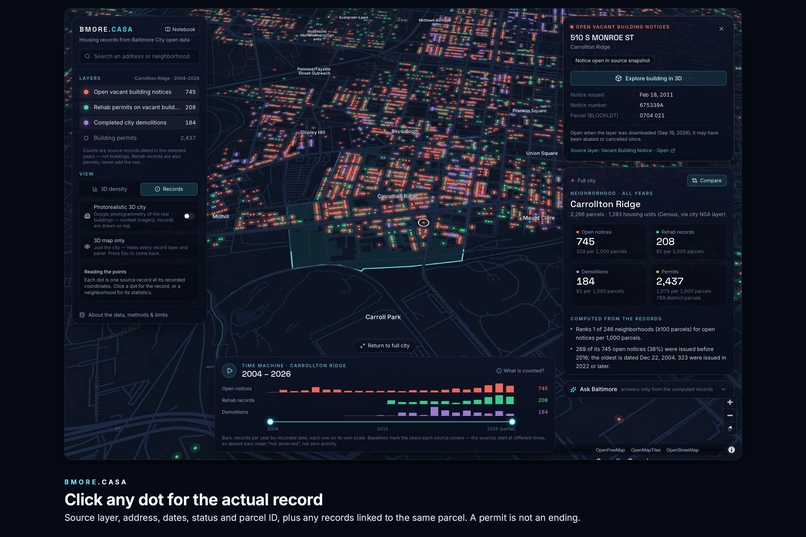
Task: Play the Time Machine animation
Action: (229, 370)
